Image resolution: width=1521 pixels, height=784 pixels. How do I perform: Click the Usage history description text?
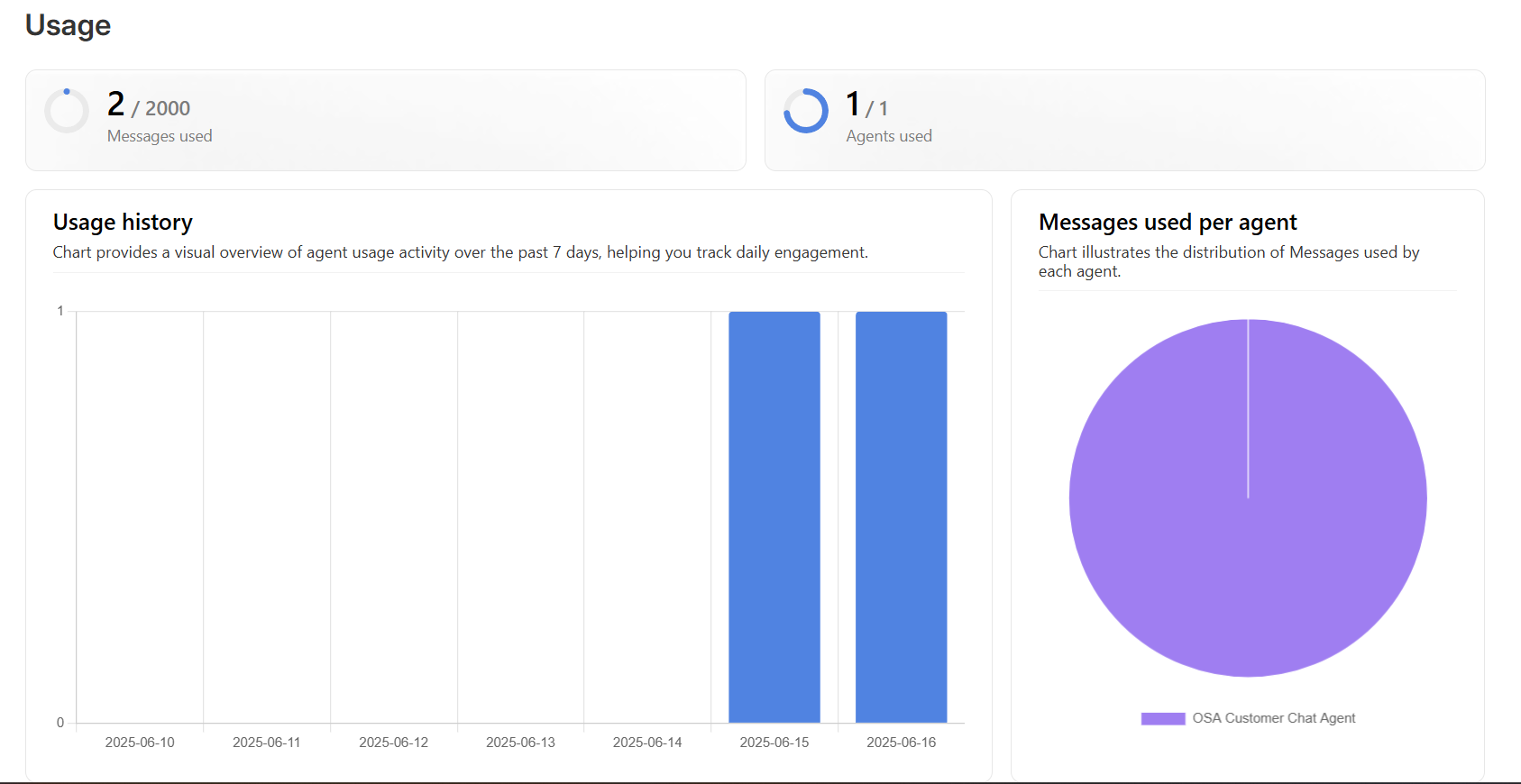[x=461, y=252]
